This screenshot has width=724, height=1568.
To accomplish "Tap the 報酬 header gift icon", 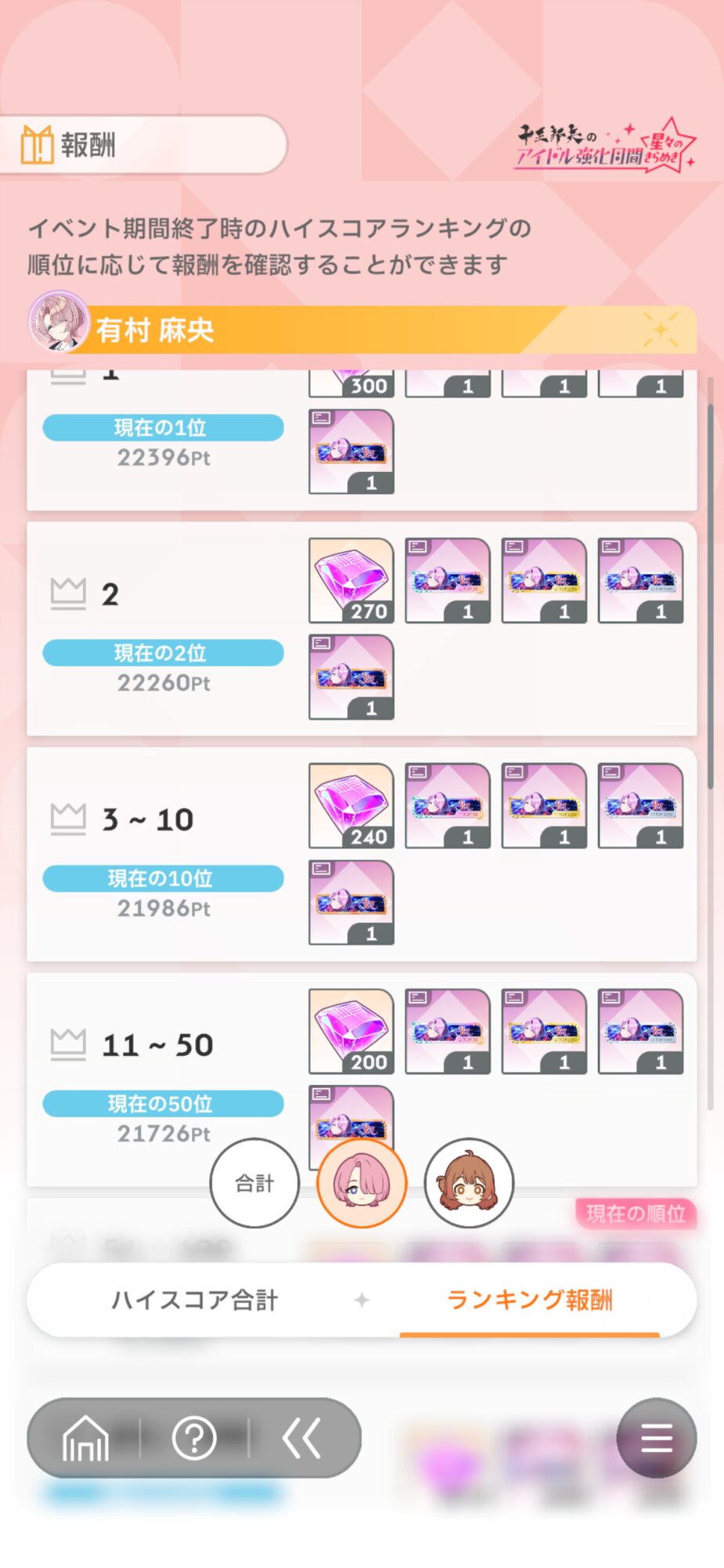I will 36,144.
